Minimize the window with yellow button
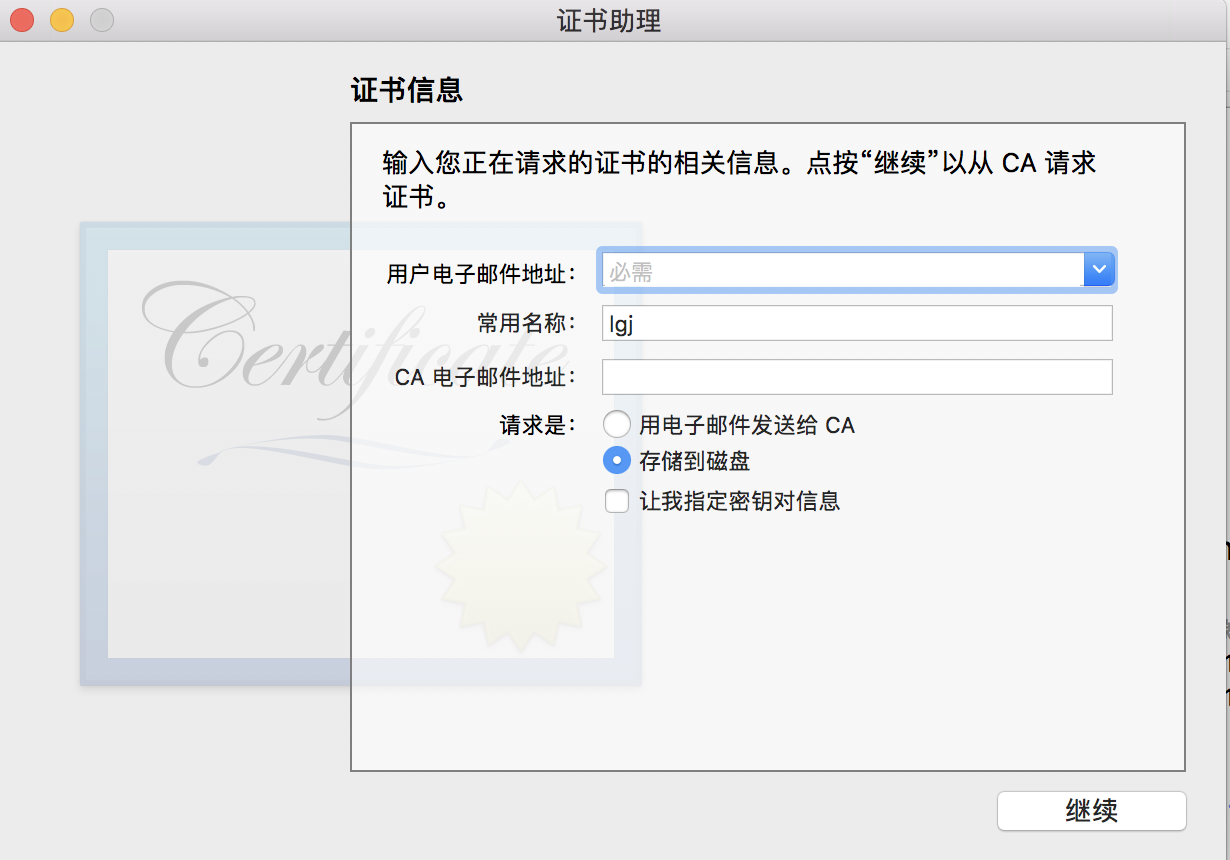The height and width of the screenshot is (860, 1230). [x=61, y=19]
